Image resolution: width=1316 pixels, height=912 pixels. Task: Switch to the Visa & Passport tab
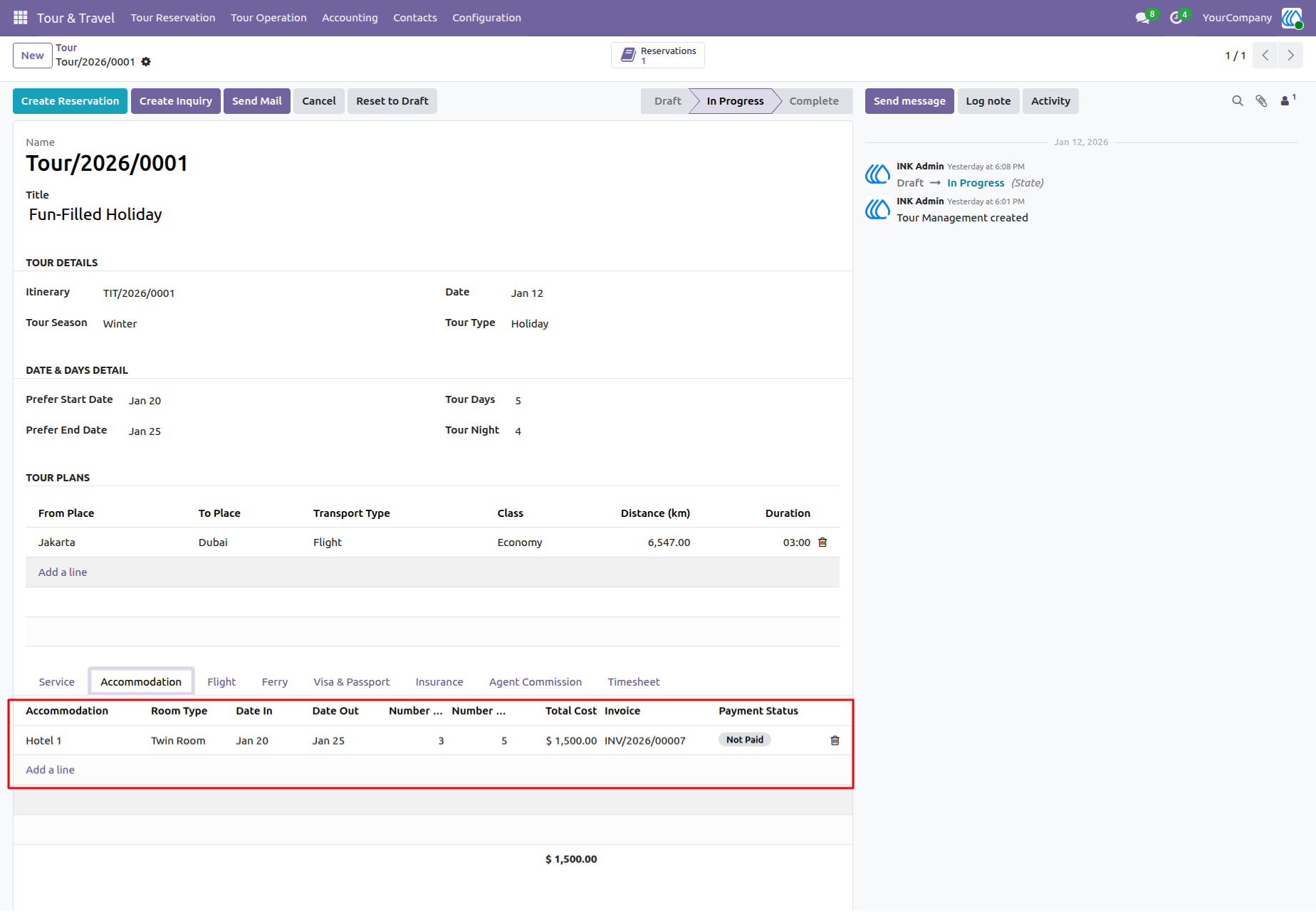352,682
